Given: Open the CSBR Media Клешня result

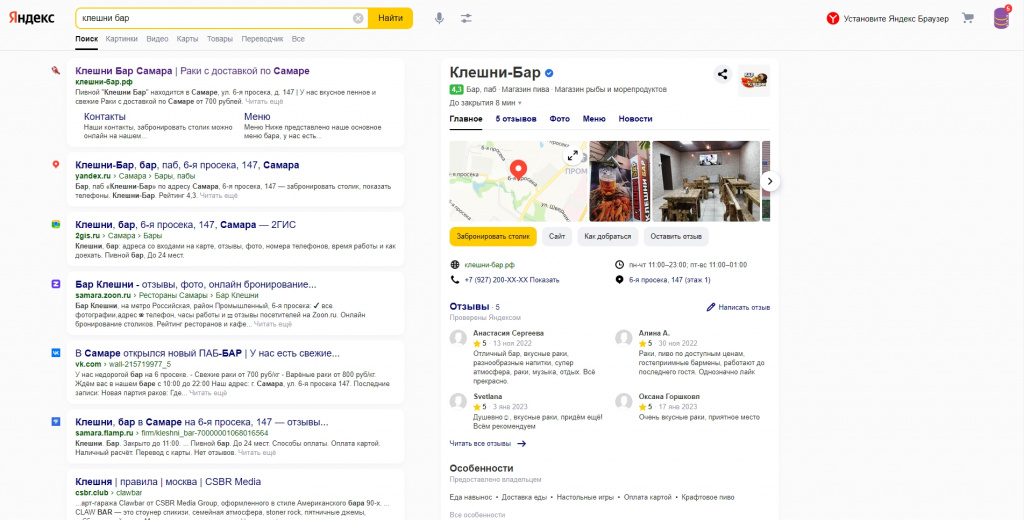Looking at the screenshot, I should click(x=168, y=482).
